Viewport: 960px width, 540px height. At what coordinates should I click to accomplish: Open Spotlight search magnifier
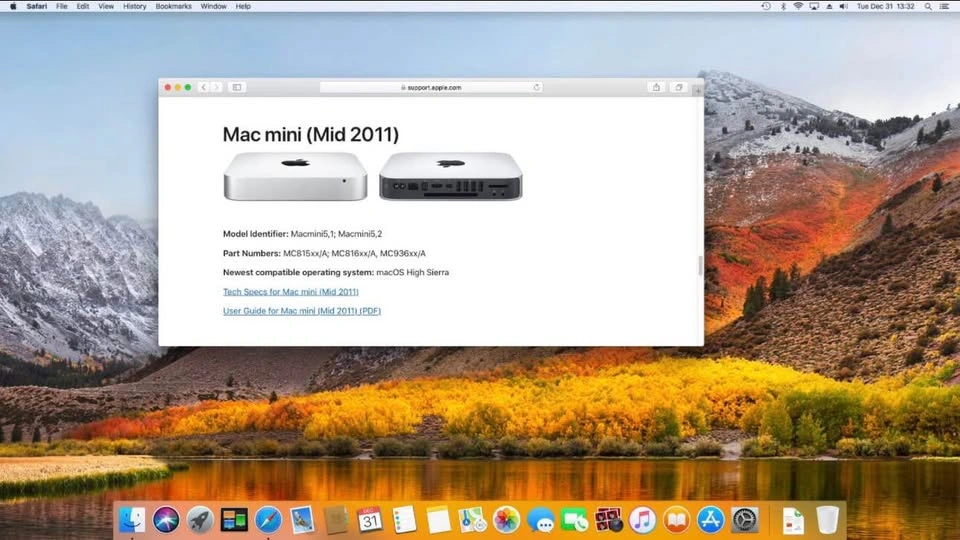tap(928, 6)
